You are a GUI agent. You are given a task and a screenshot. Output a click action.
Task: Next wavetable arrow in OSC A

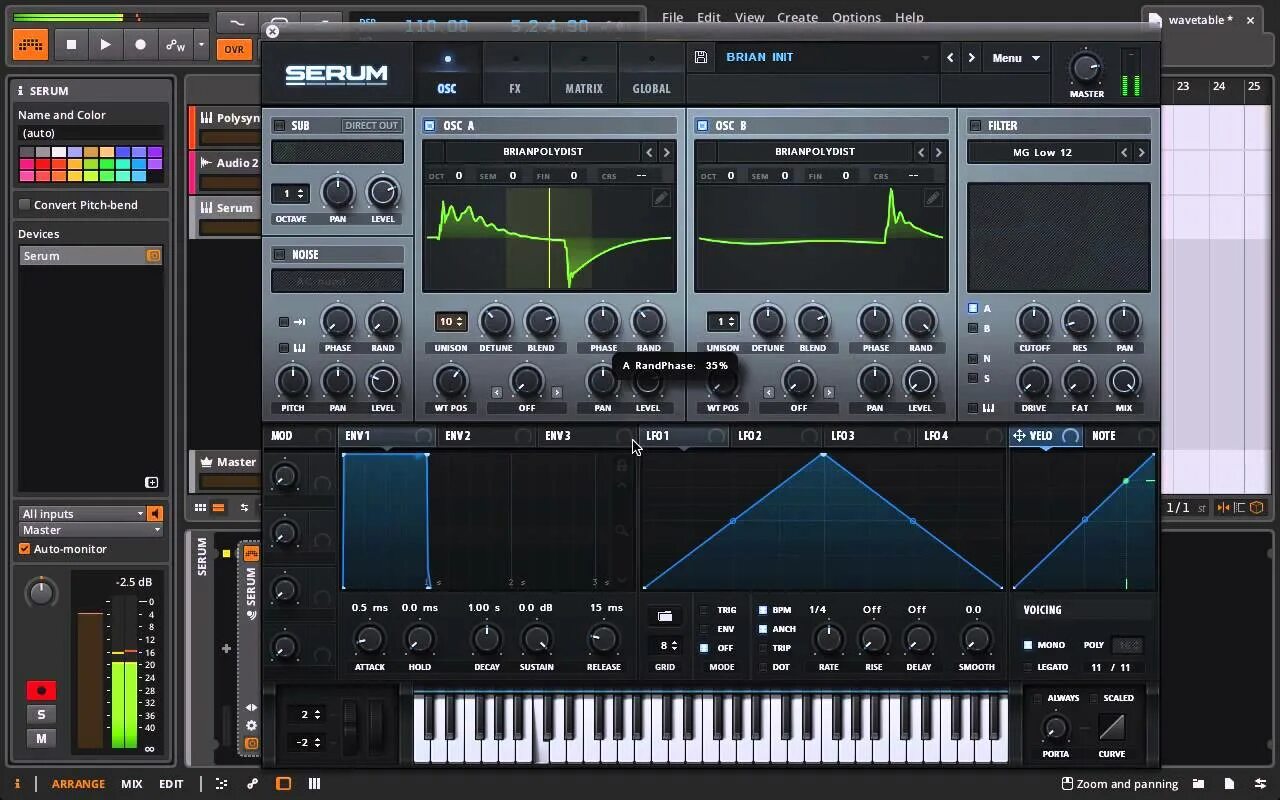point(667,152)
